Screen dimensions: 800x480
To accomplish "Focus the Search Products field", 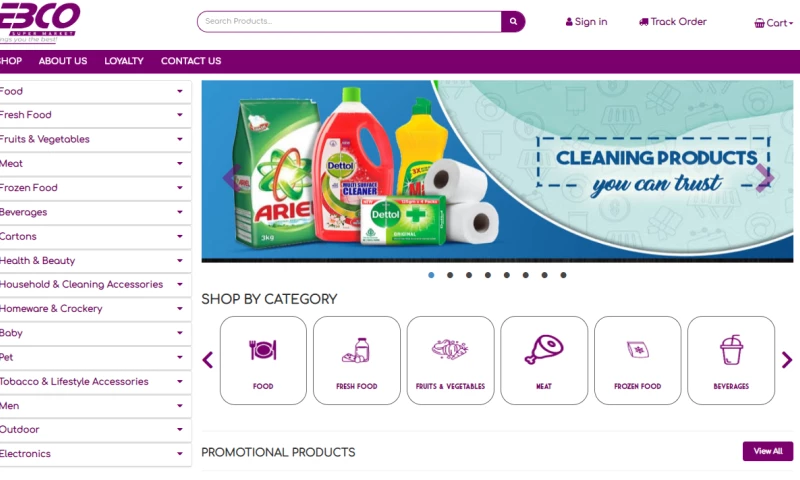I will click(349, 21).
